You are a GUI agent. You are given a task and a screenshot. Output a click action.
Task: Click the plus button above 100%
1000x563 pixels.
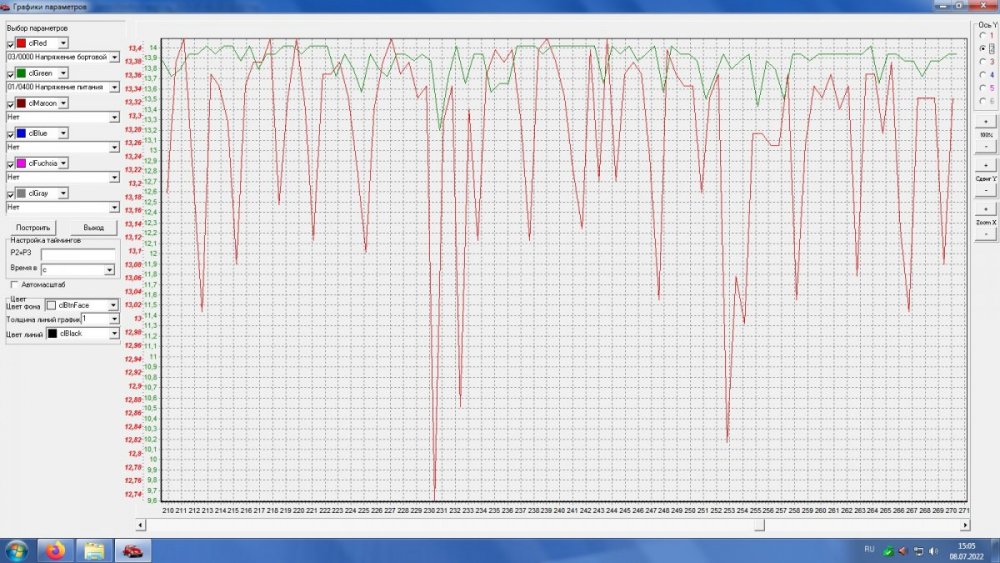(x=985, y=121)
